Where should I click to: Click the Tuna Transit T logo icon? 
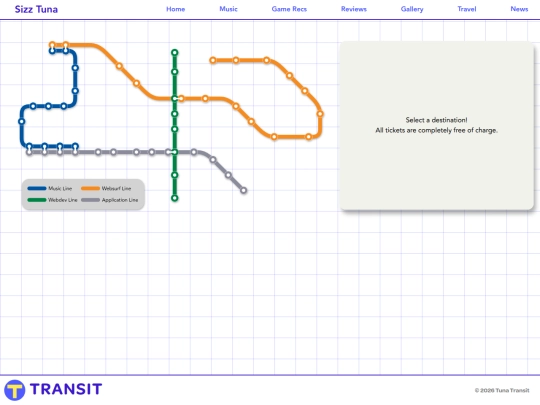point(14,390)
